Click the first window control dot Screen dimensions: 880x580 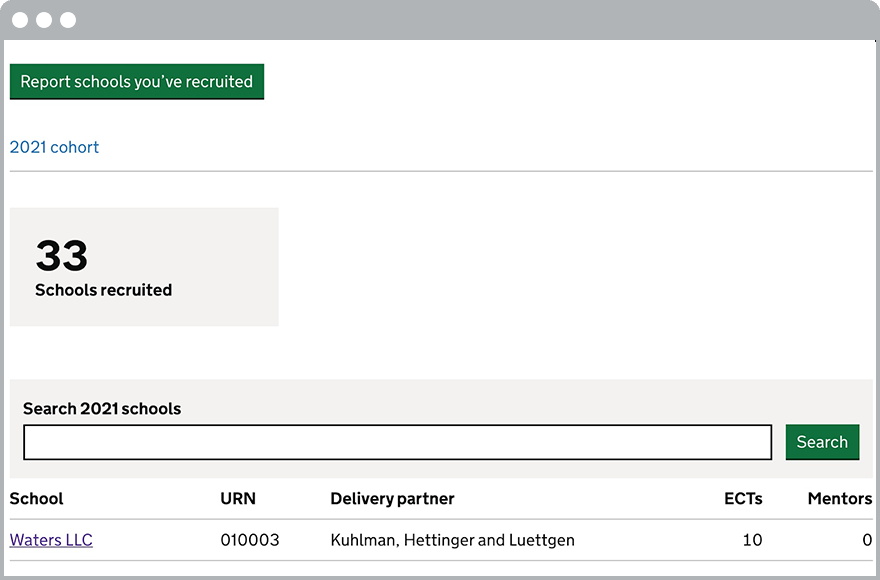(x=20, y=20)
